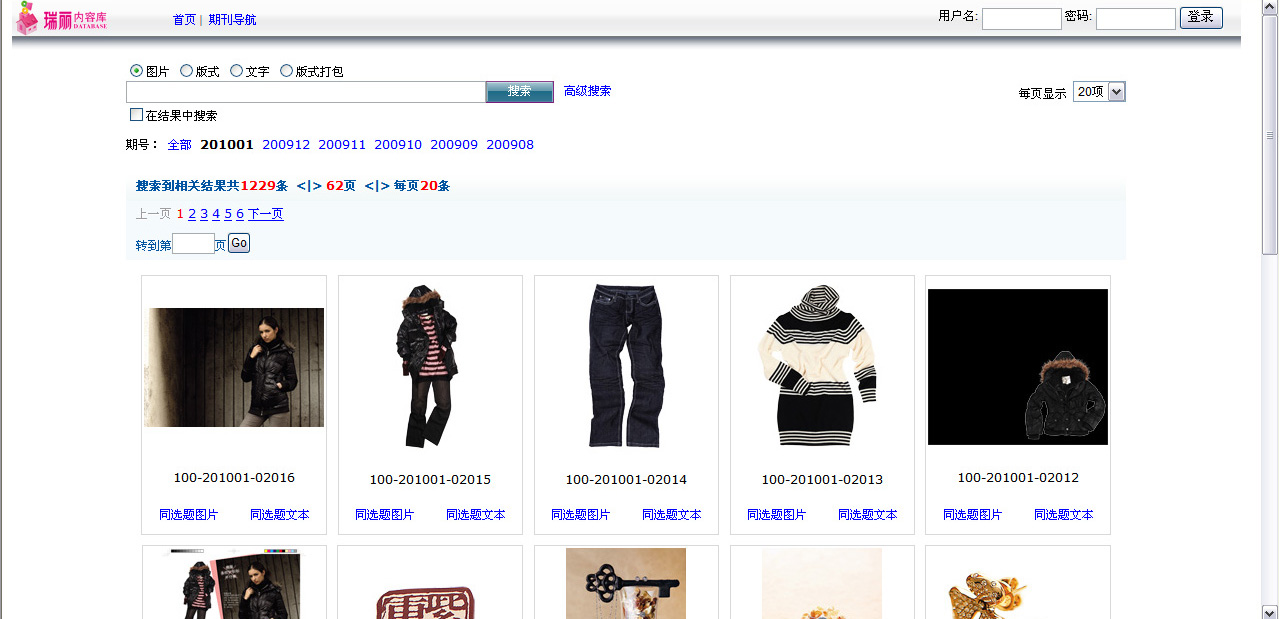This screenshot has height=619, width=1280.
Task: Open the striped hooded sweater dress thumbnail
Action: pos(822,366)
